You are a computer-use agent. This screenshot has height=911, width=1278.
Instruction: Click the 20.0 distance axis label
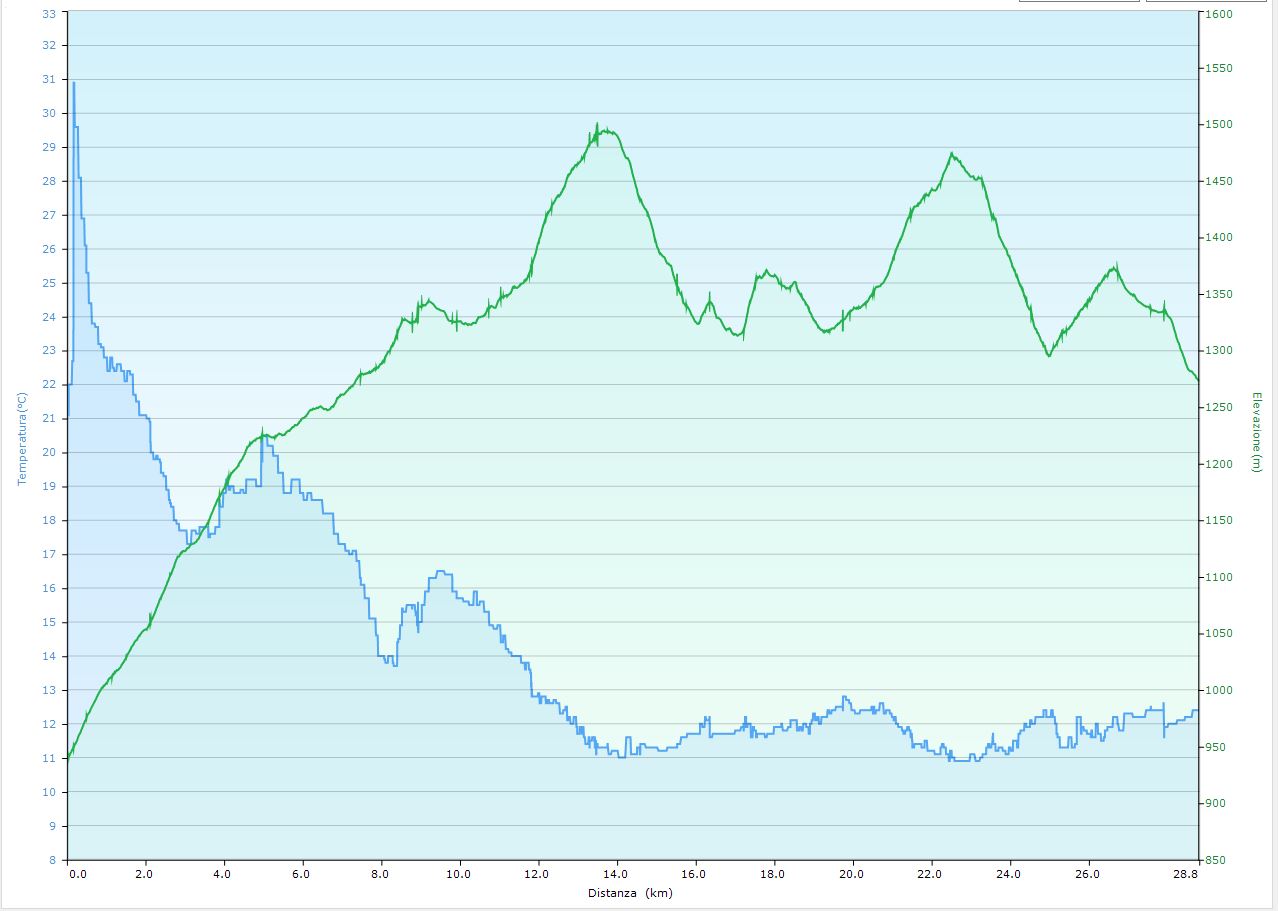[852, 874]
